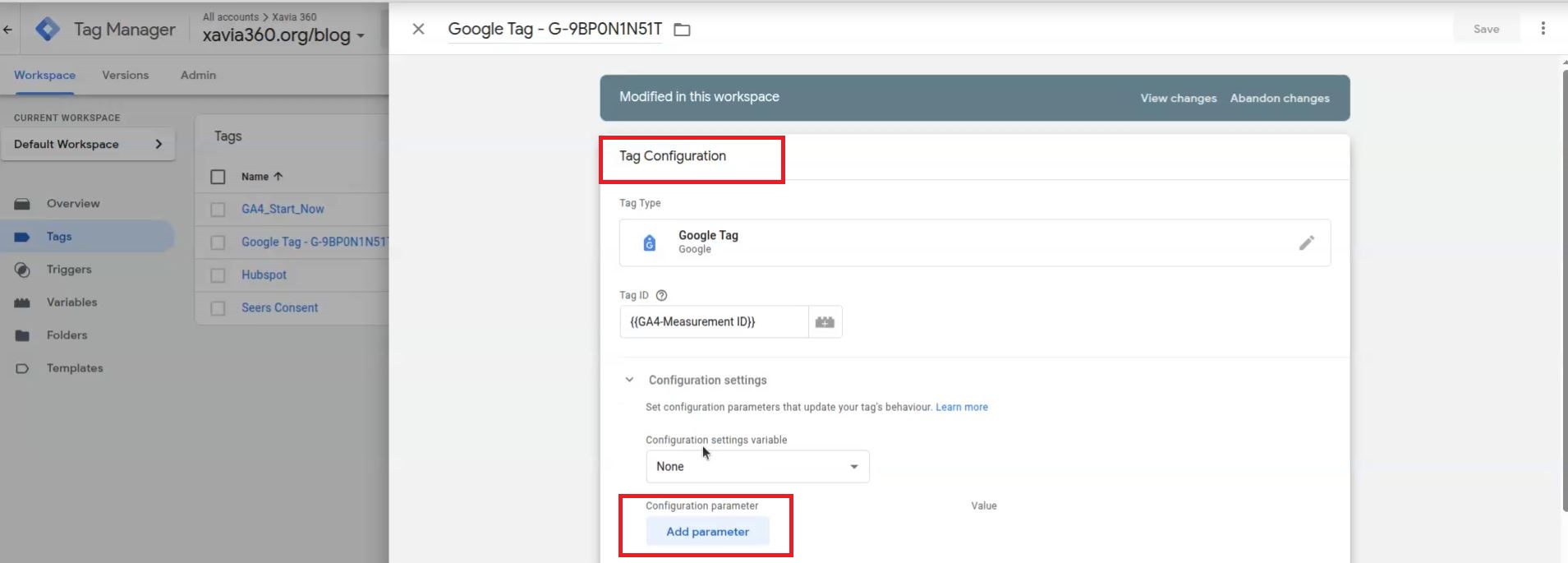The width and height of the screenshot is (1568, 563).
Task: Check the Google Tag row checkbox
Action: point(218,242)
